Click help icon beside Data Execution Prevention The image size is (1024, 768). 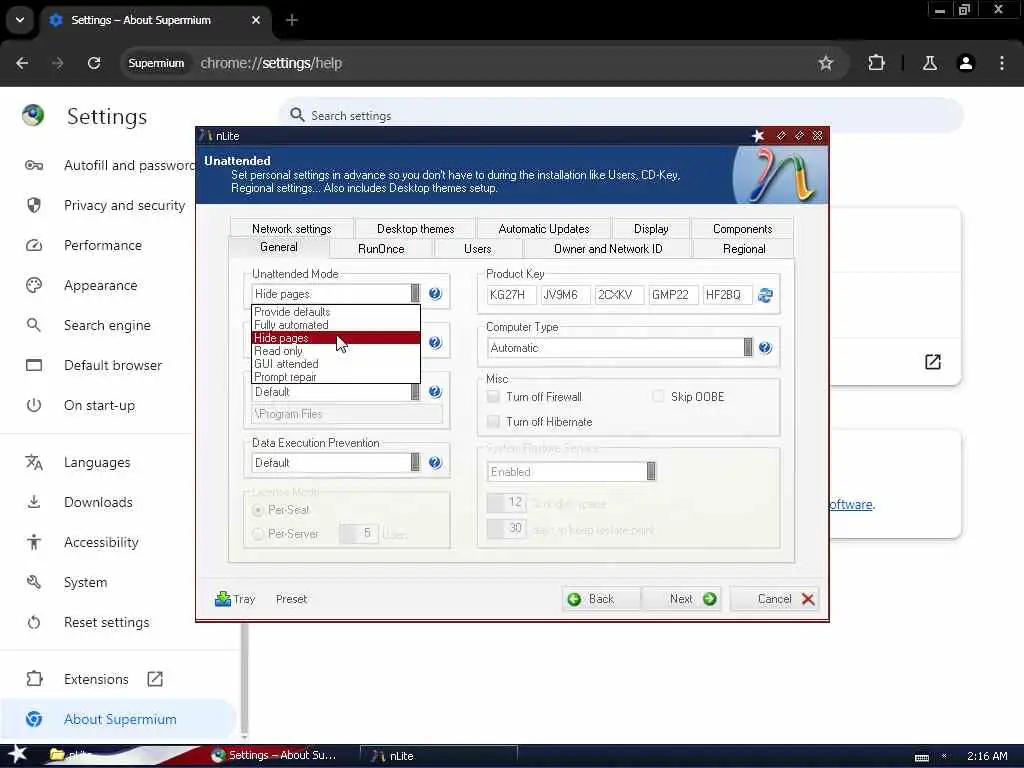435,462
